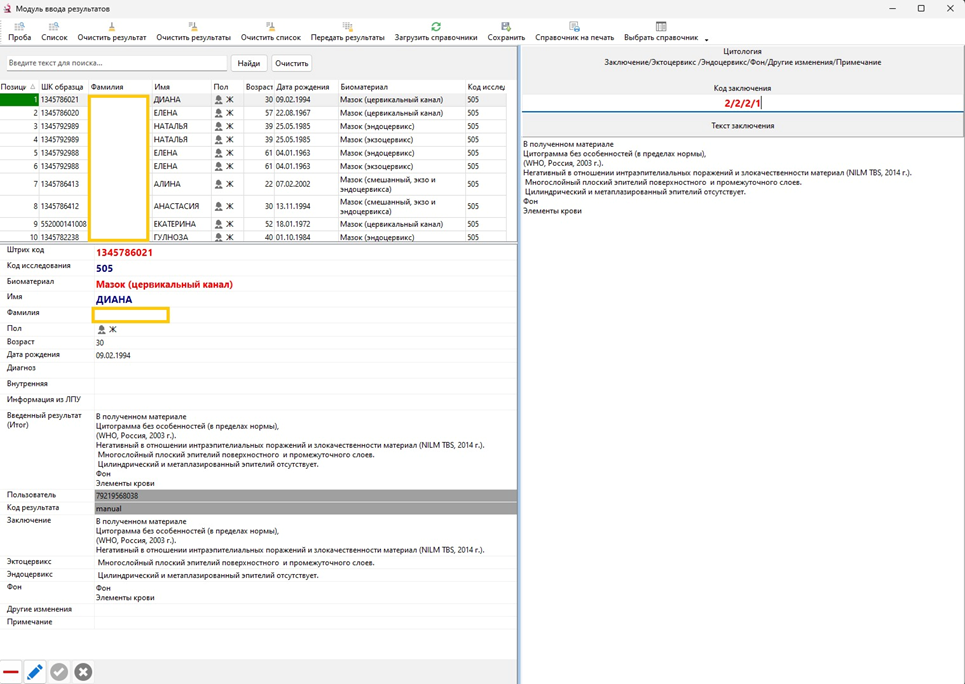
Task: Click the Код заключения input 2/2/2/1
Action: 742,103
